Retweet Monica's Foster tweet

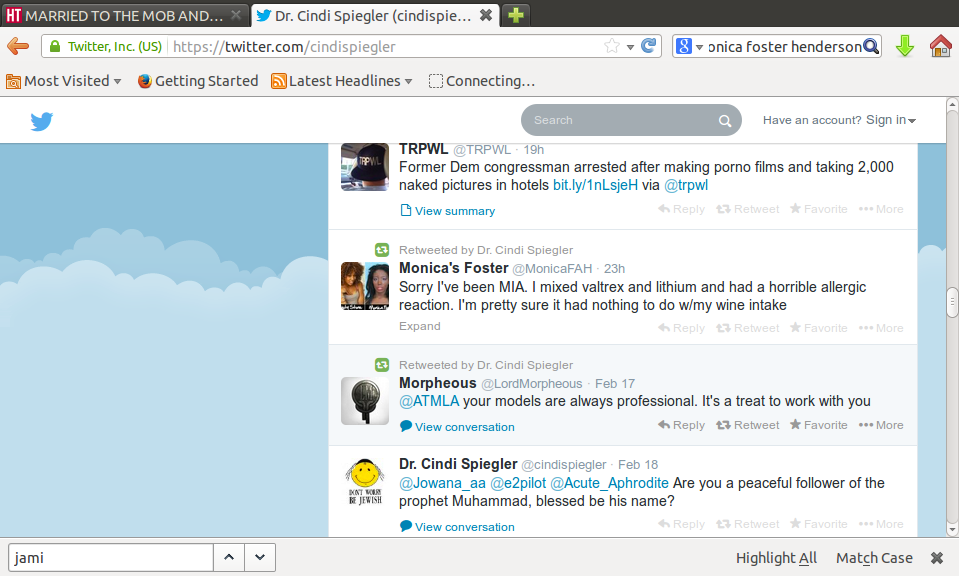[x=747, y=328]
